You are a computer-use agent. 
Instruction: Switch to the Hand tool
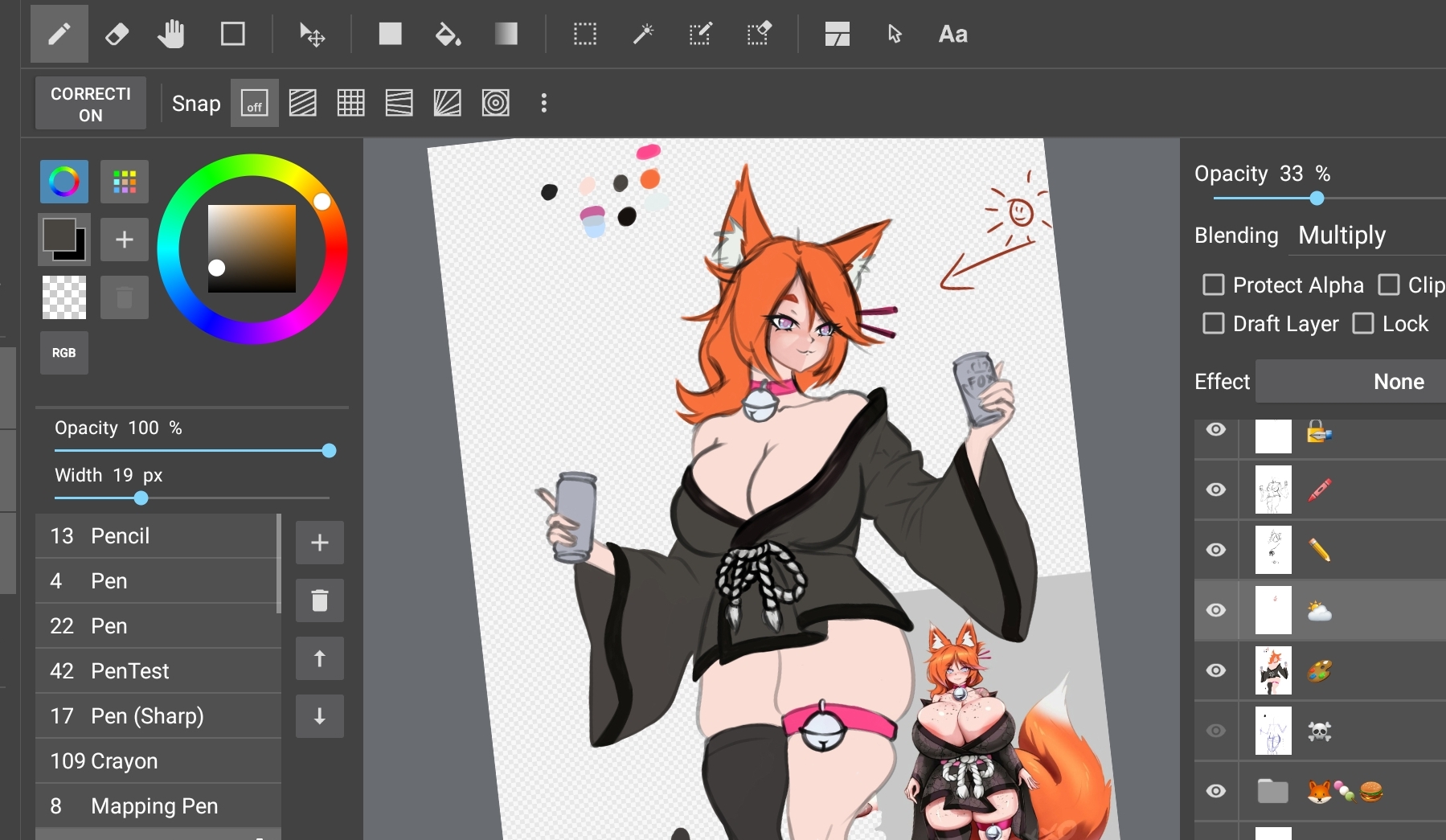click(x=172, y=34)
